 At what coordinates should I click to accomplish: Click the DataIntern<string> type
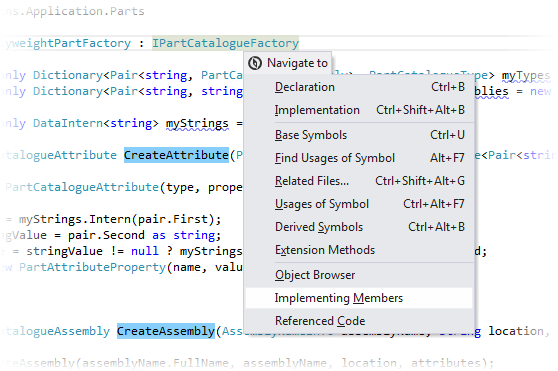pos(96,123)
